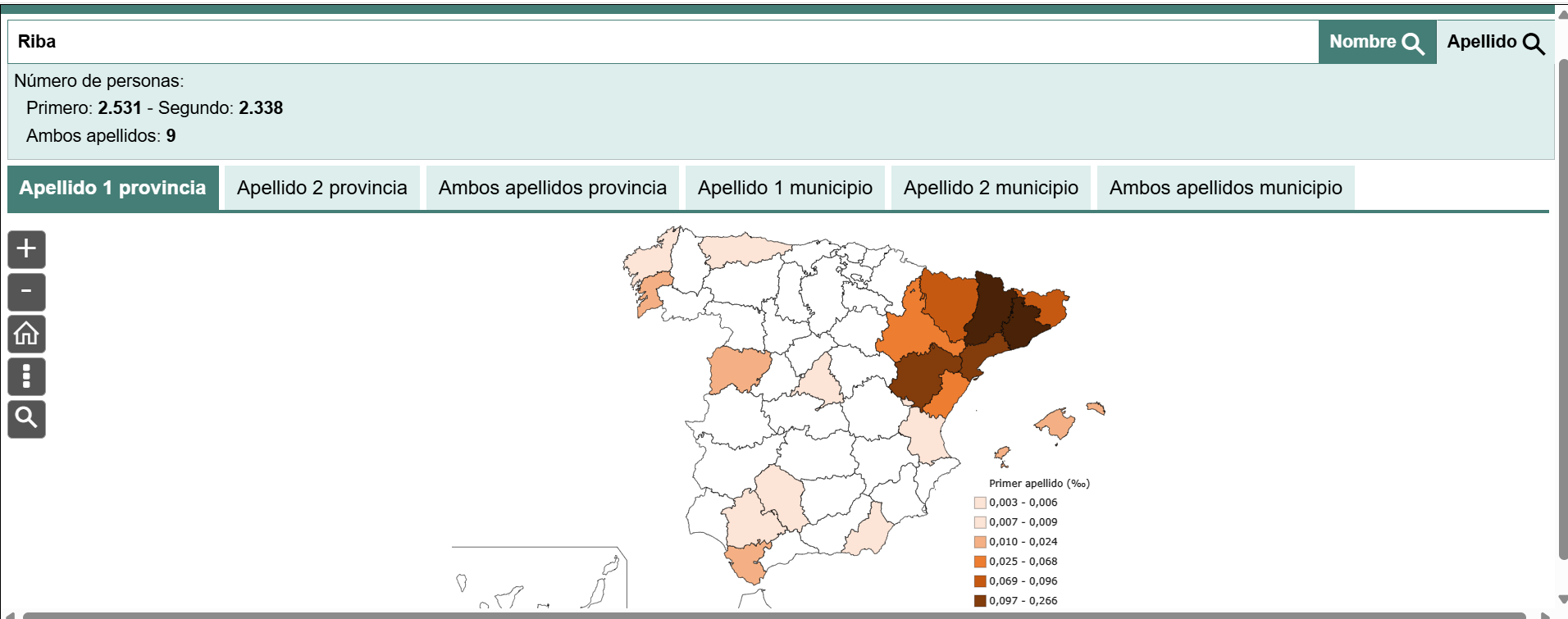
Task: Click the 0,003 - 0,006 legend swatch
Action: point(980,503)
